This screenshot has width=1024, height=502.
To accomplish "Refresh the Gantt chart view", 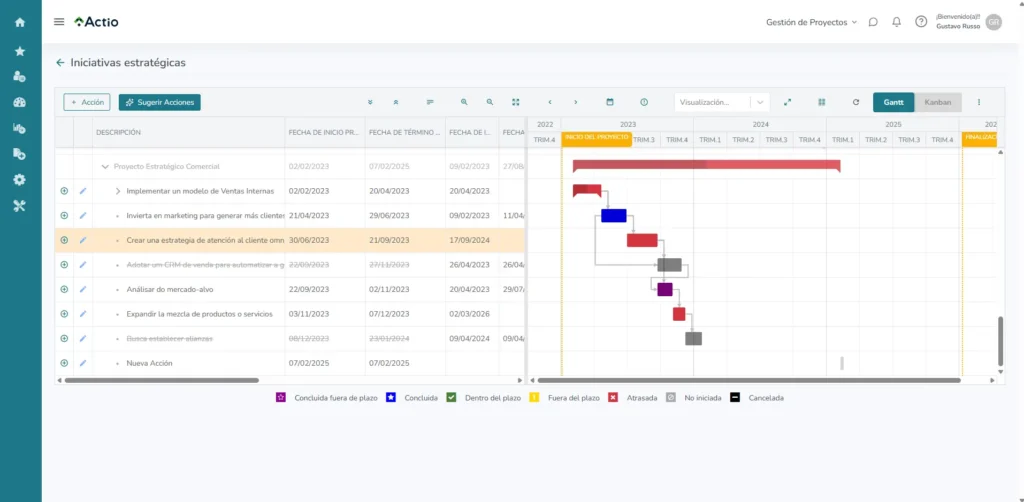I will tap(855, 102).
